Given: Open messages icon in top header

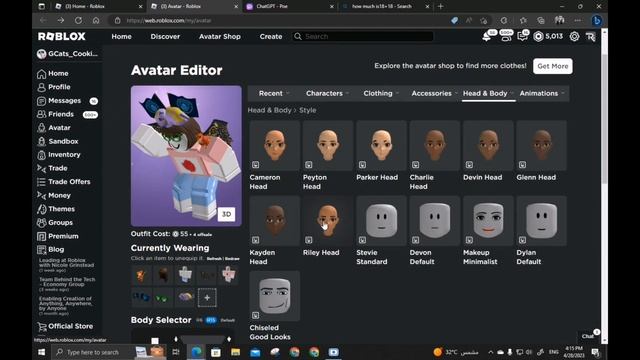Looking at the screenshot, I should pos(522,37).
